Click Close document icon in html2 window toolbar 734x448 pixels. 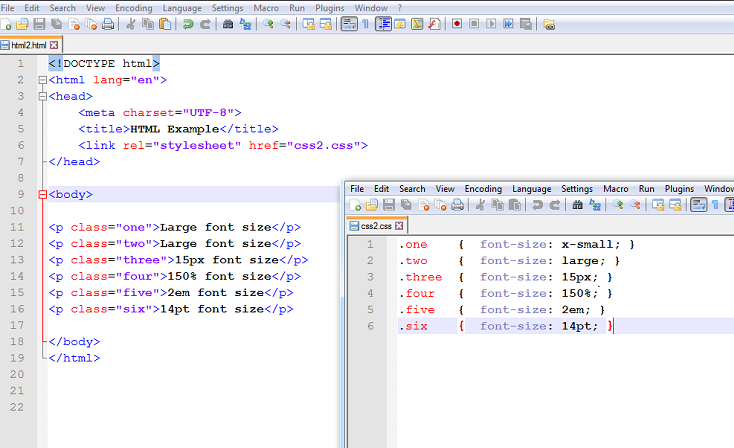pyautogui.click(x=74, y=24)
